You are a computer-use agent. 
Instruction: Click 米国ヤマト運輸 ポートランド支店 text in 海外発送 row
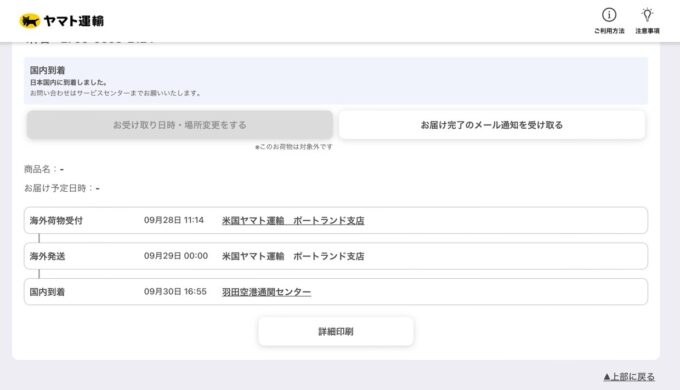pos(293,256)
